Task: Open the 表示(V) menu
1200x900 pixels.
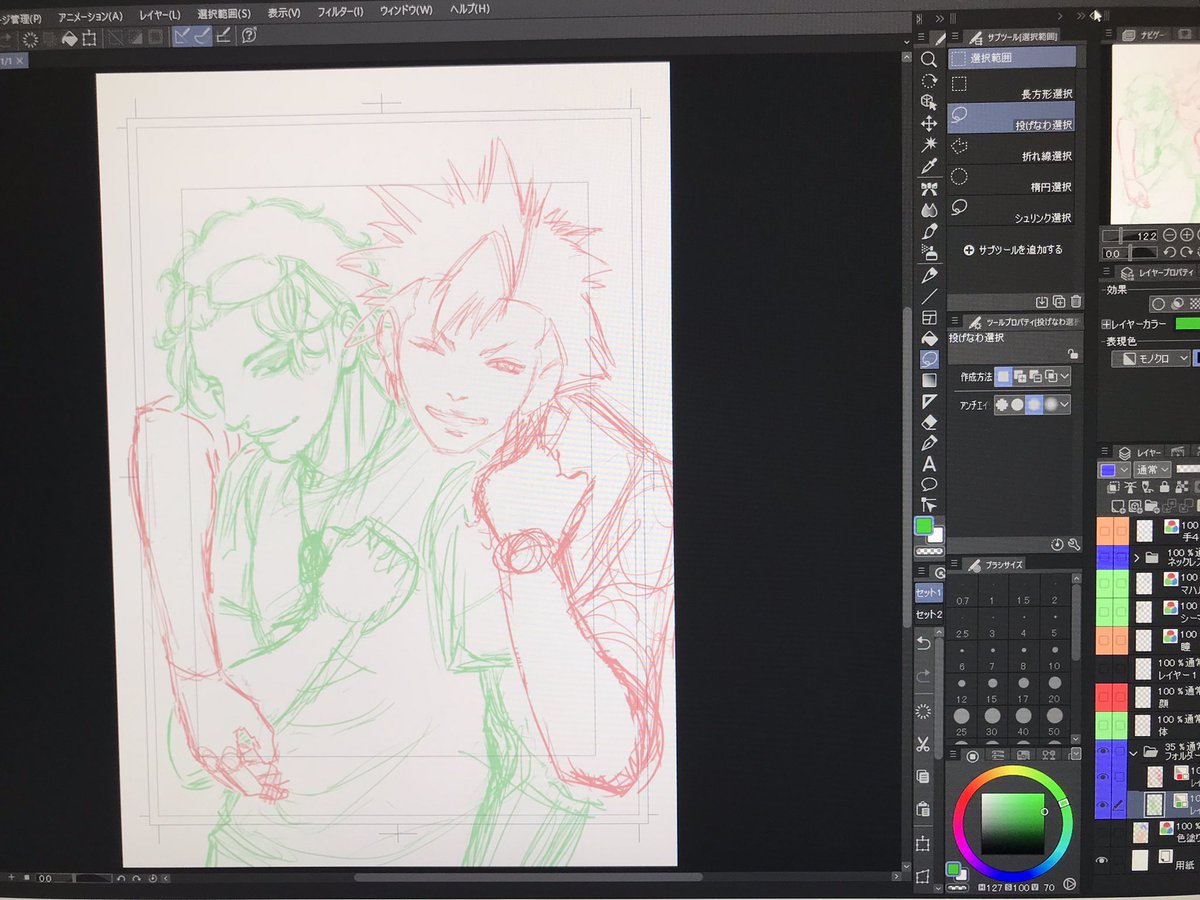Action: pyautogui.click(x=284, y=12)
